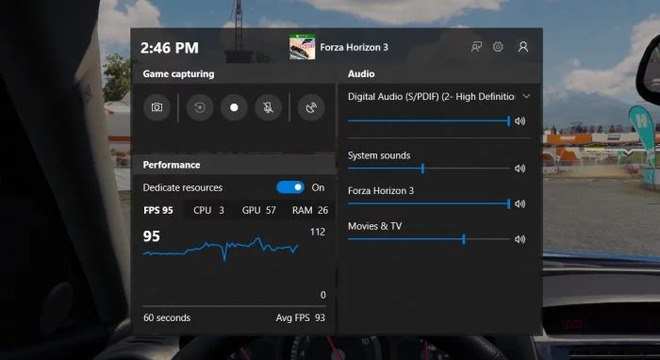660x360 pixels.
Task: Switch to the RAM performance tab
Action: pyautogui.click(x=310, y=210)
